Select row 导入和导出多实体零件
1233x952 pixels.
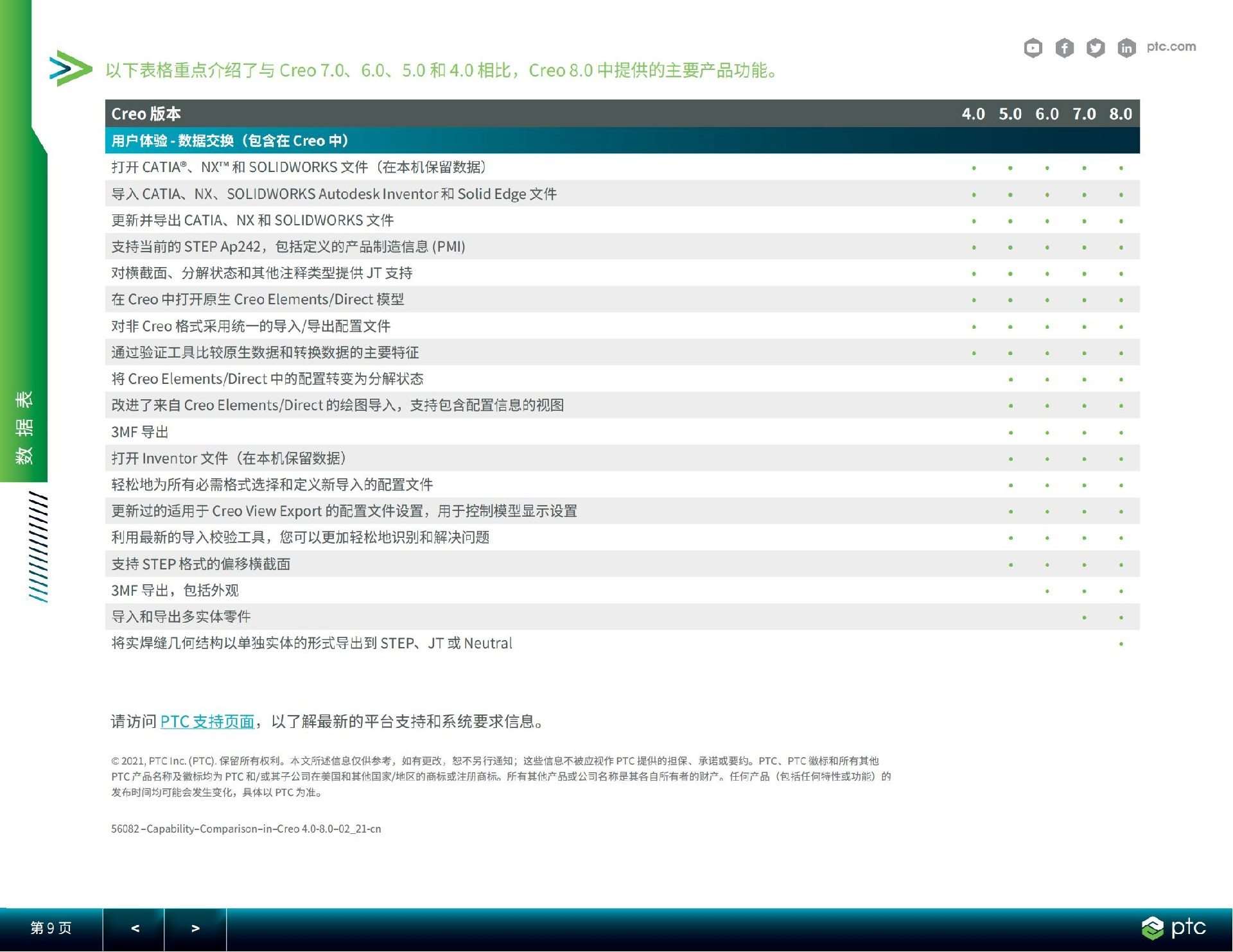click(x=622, y=617)
